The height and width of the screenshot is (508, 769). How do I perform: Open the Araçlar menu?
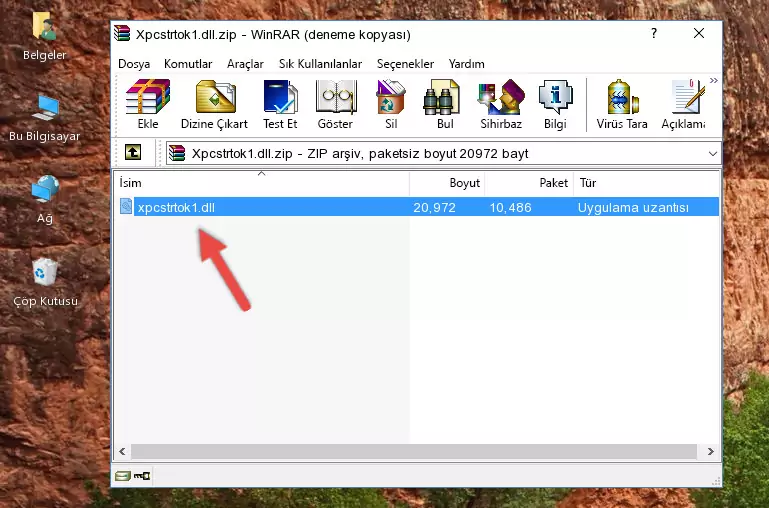[x=245, y=64]
